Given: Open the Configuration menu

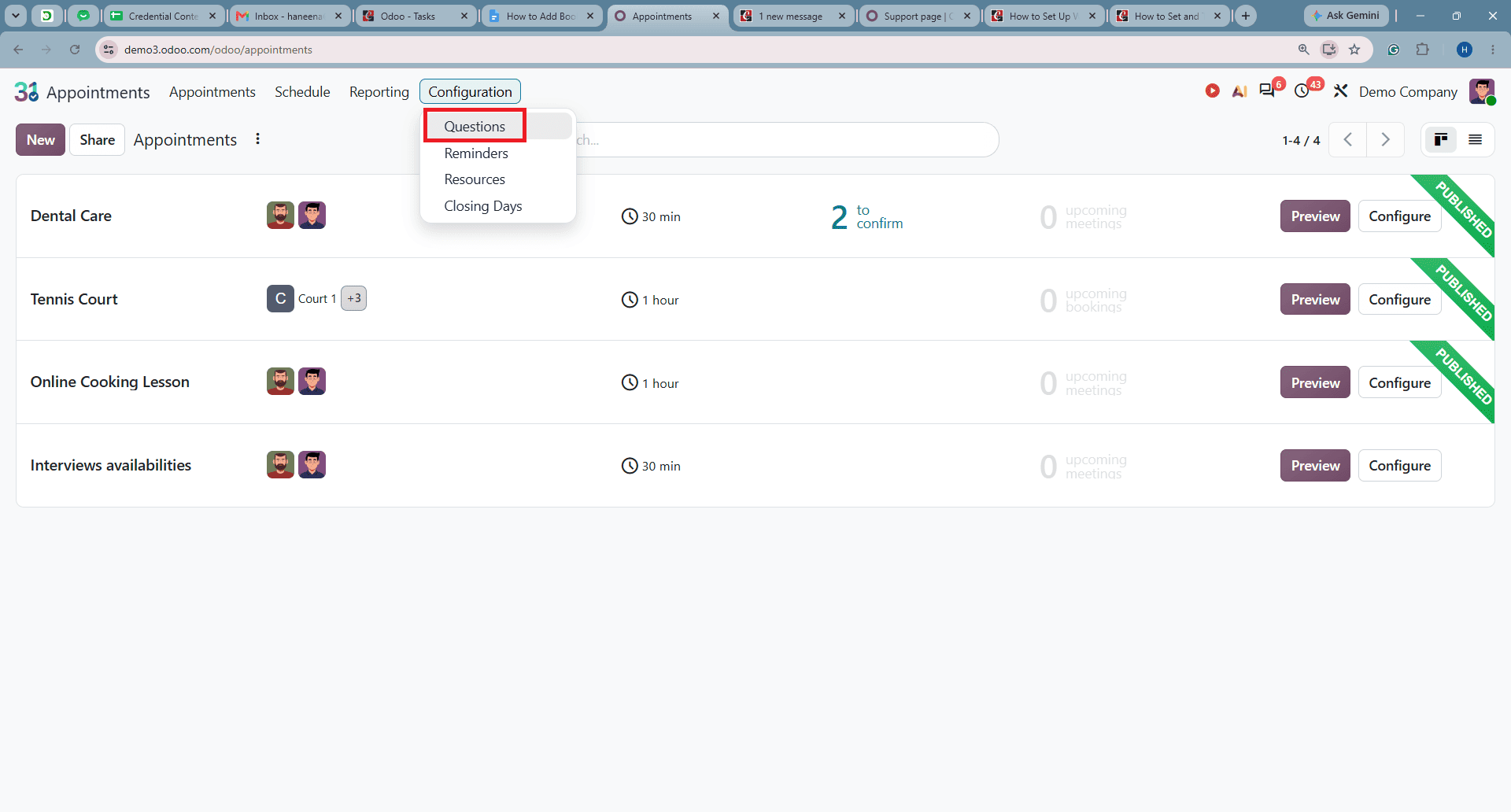Looking at the screenshot, I should pyautogui.click(x=470, y=91).
